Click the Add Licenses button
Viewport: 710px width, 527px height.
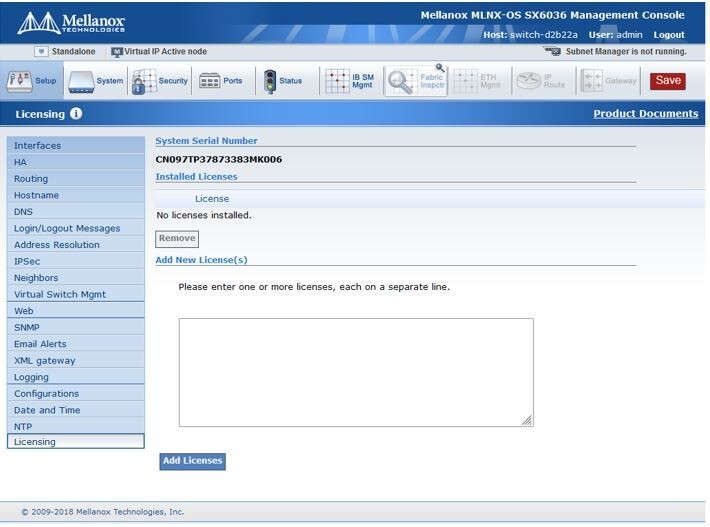coord(192,461)
